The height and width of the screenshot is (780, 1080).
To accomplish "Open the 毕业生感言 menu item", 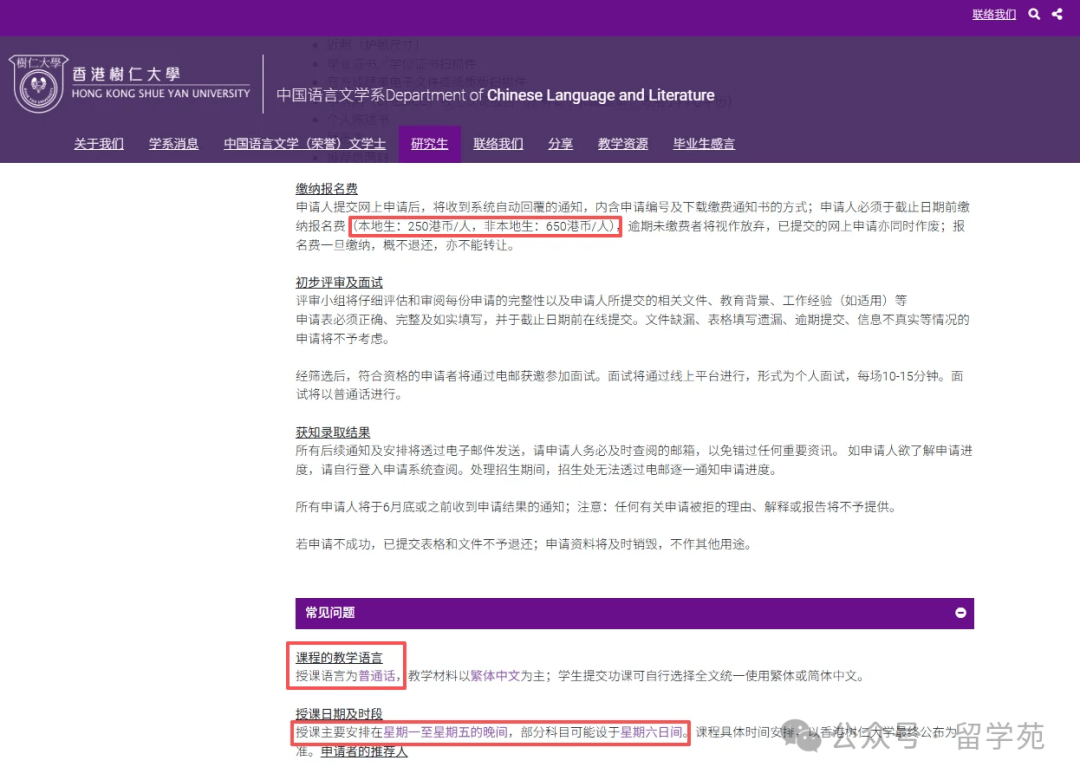I will click(x=704, y=144).
